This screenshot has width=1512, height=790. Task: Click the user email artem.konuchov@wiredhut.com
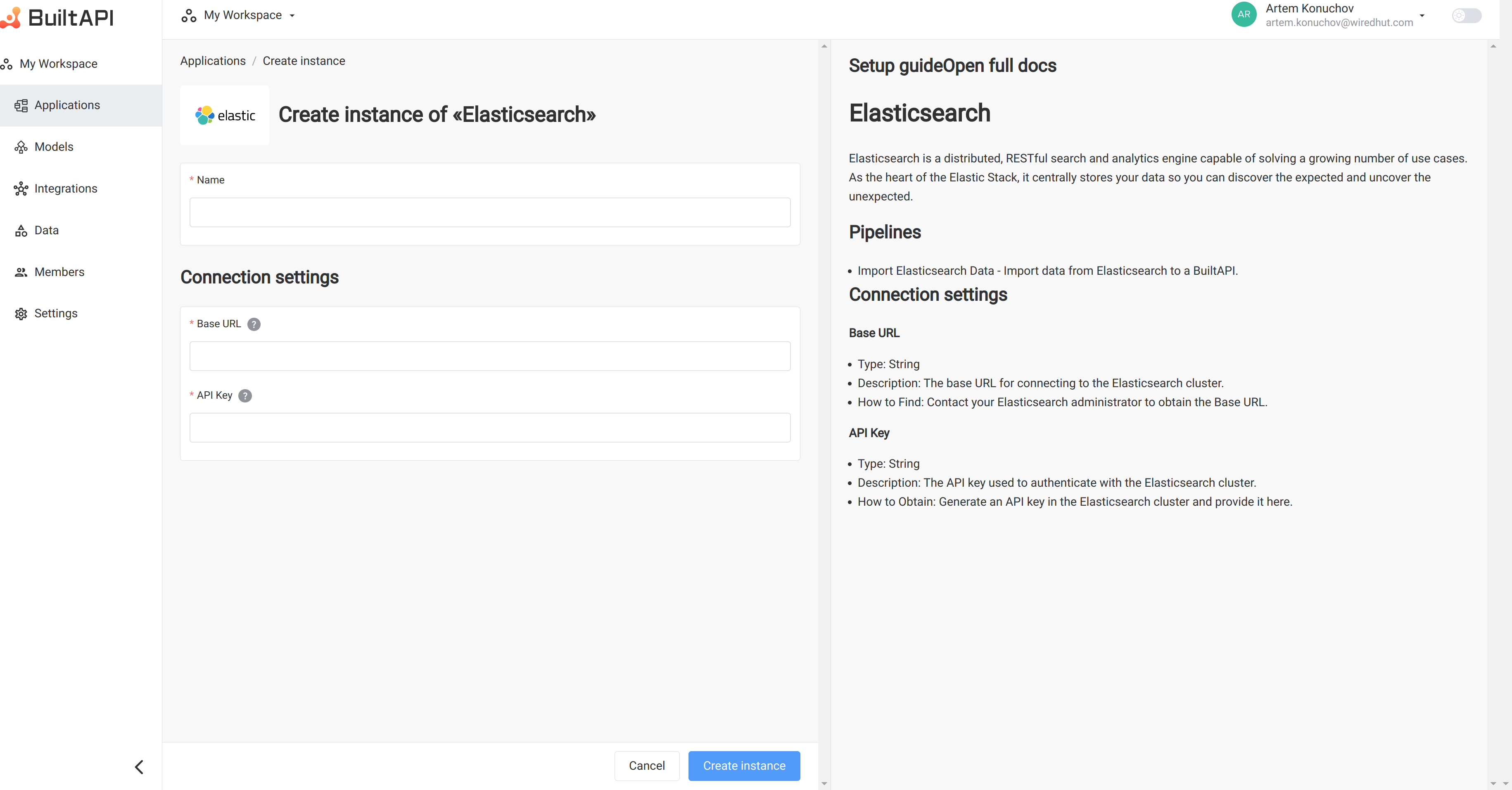tap(1339, 23)
